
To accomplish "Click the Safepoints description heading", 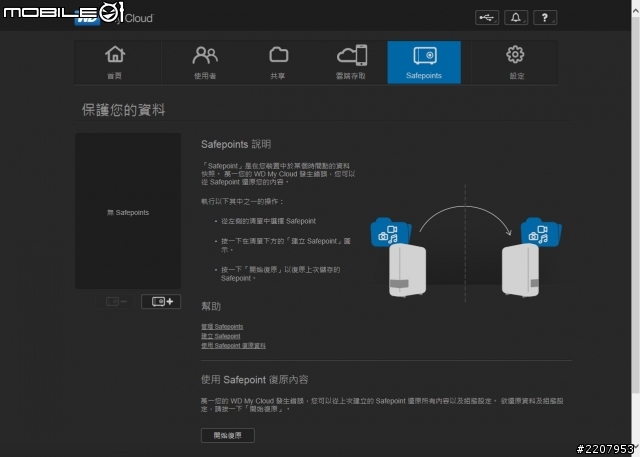I will [x=236, y=144].
